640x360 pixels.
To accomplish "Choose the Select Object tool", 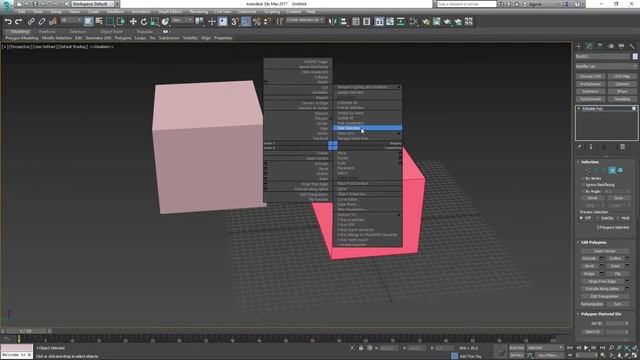I will (89, 22).
